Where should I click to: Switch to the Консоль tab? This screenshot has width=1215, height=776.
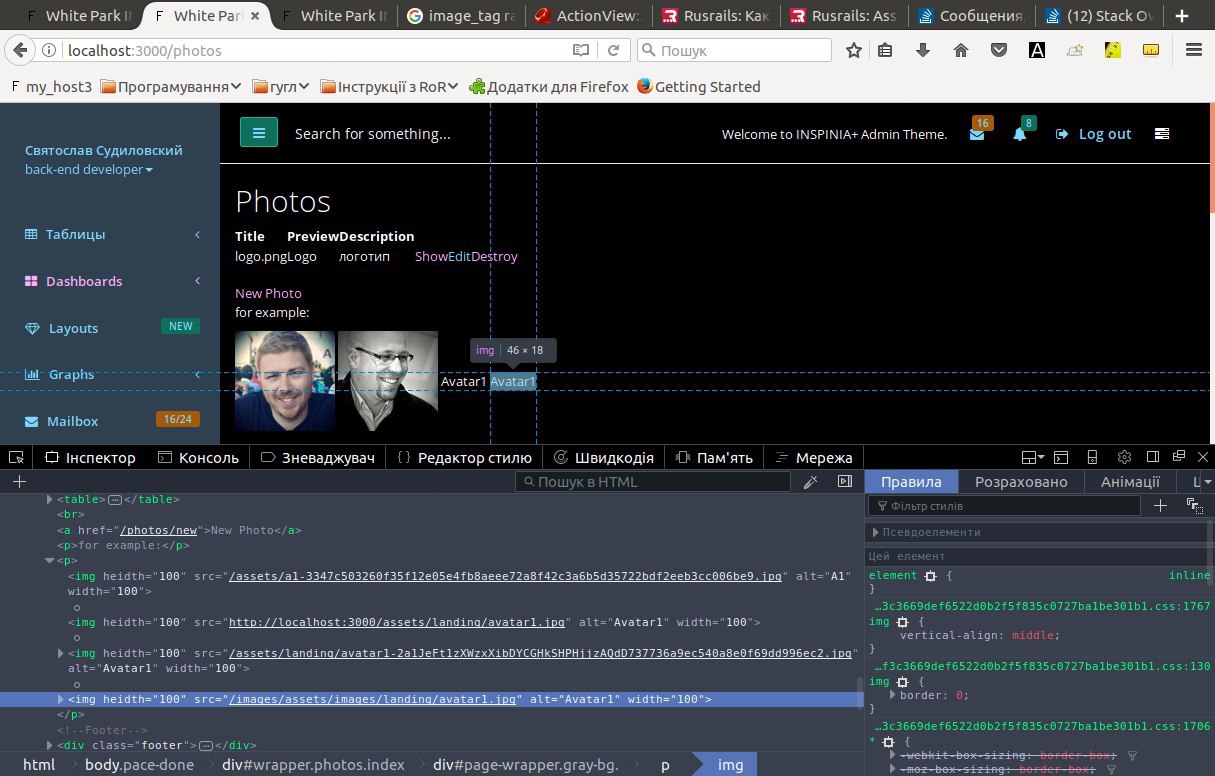198,457
